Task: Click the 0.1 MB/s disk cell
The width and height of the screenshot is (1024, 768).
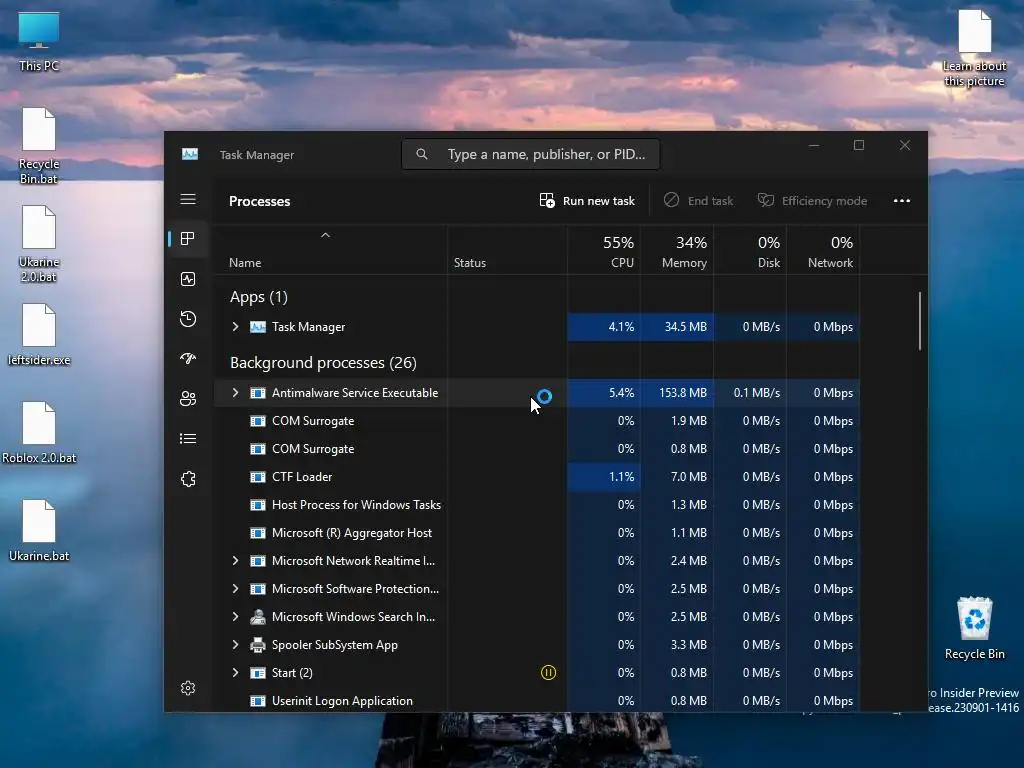Action: pos(750,392)
